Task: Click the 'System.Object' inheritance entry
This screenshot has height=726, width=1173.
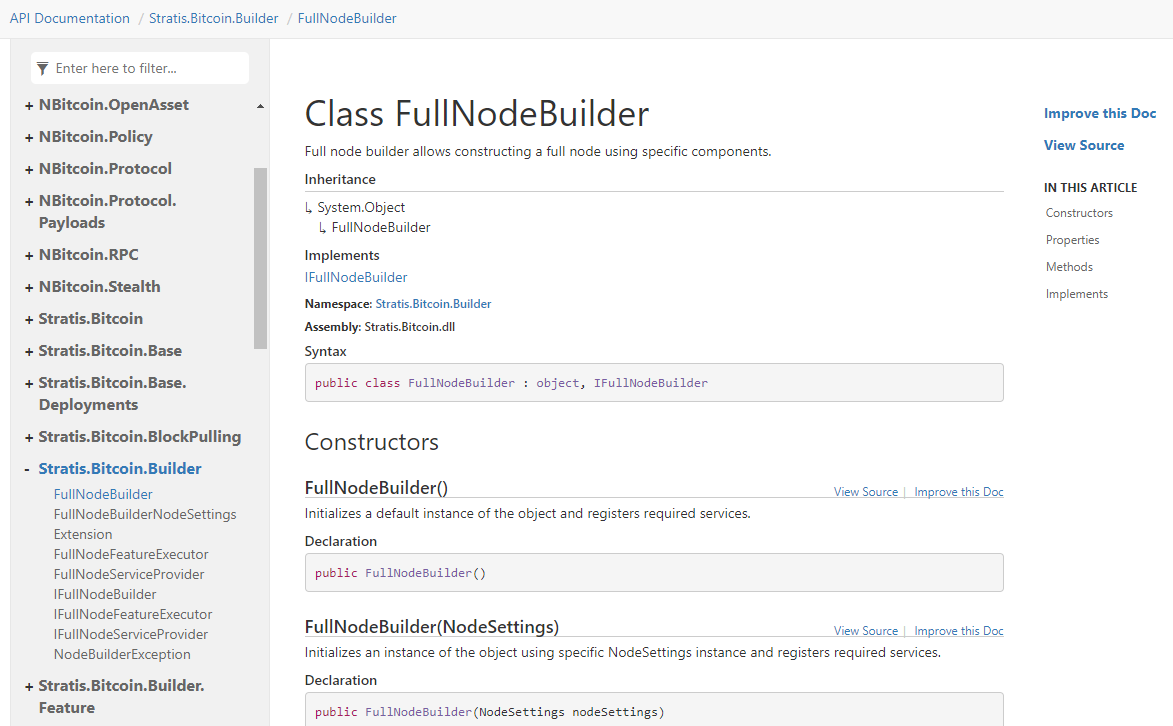Action: point(361,207)
